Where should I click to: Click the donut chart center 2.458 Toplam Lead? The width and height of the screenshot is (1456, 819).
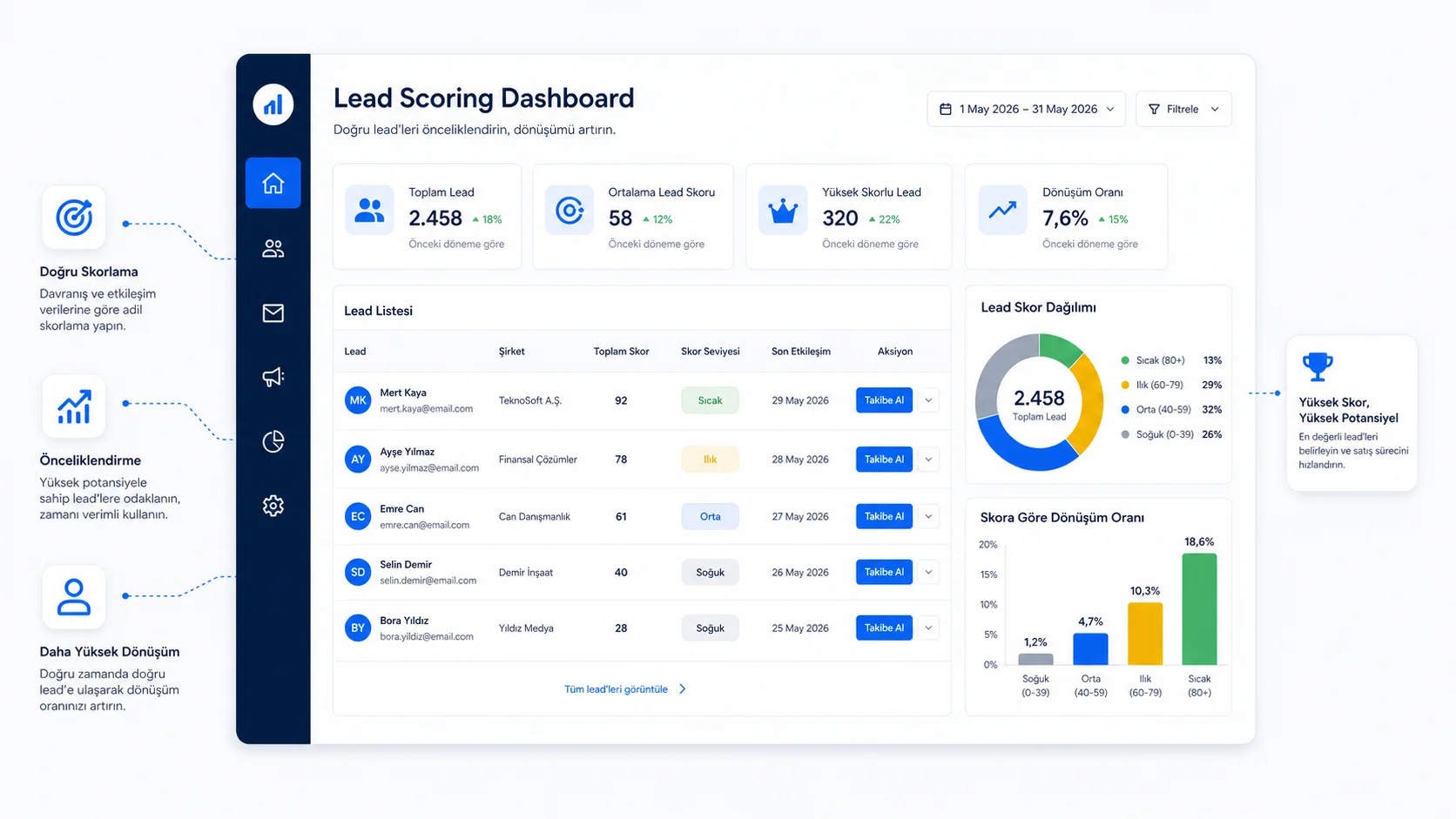pyautogui.click(x=1039, y=404)
